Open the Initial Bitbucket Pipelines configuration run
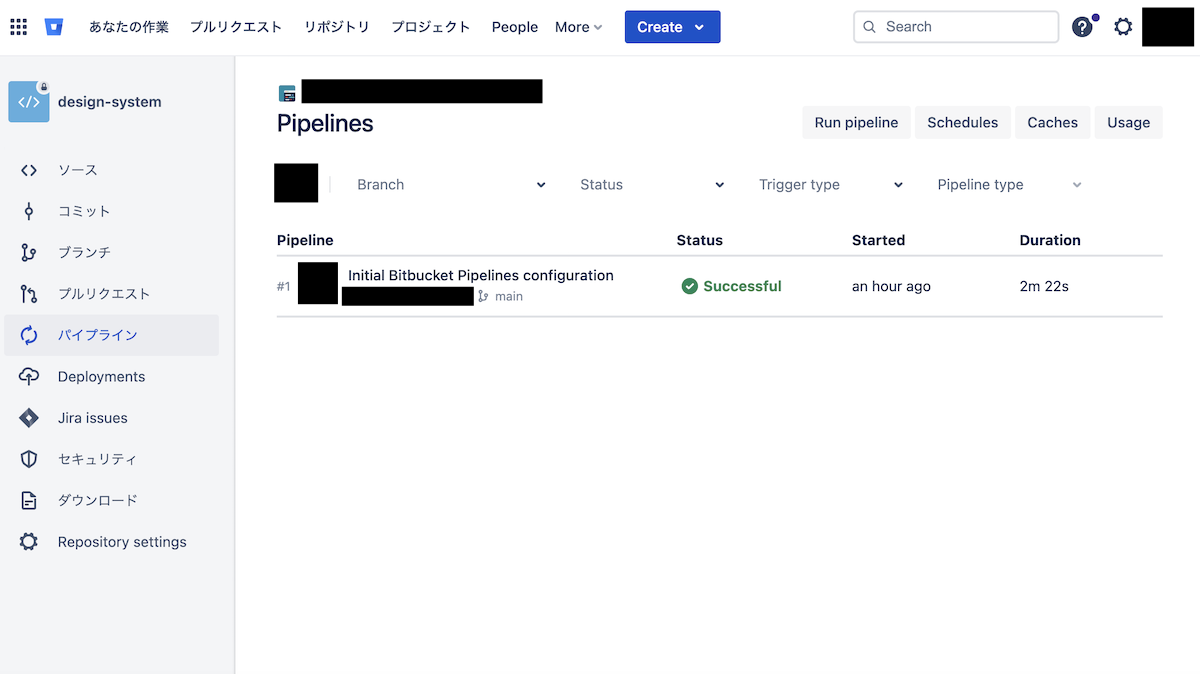Image resolution: width=1200 pixels, height=674 pixels. (480, 275)
